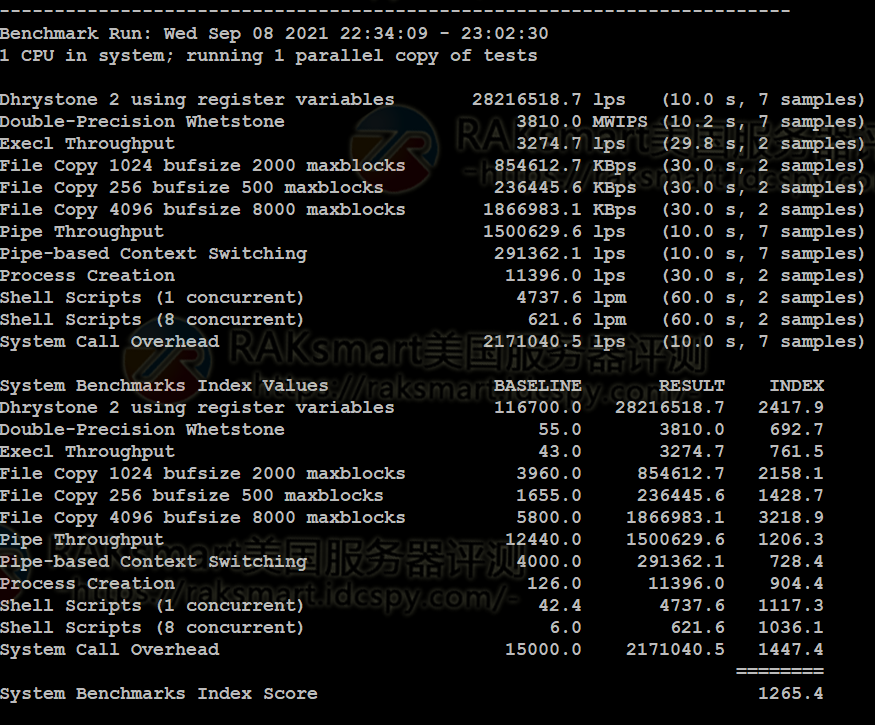Select the value 236445.6 KBps
The height and width of the screenshot is (725, 875).
(565, 188)
